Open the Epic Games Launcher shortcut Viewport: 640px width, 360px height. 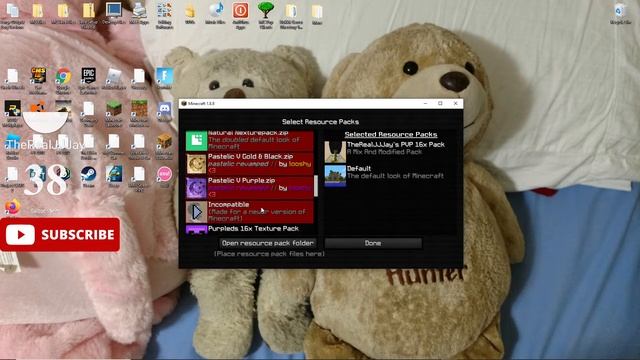click(88, 79)
